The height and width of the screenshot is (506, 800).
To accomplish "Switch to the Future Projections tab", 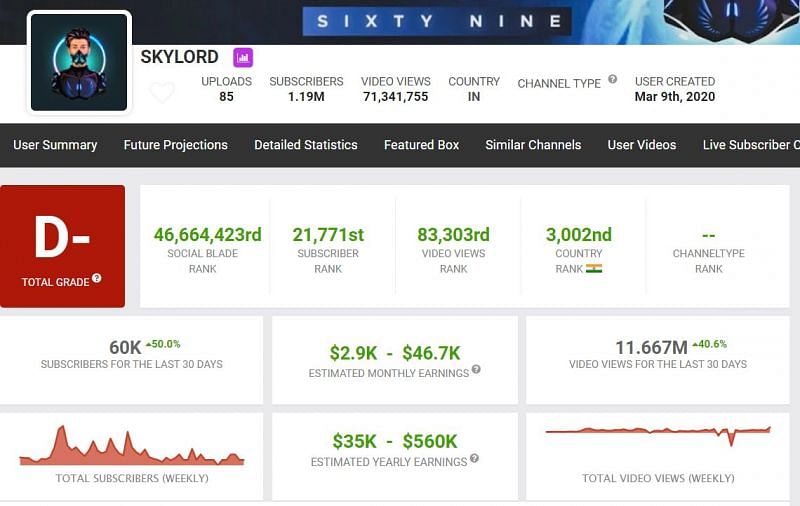I will (x=175, y=145).
